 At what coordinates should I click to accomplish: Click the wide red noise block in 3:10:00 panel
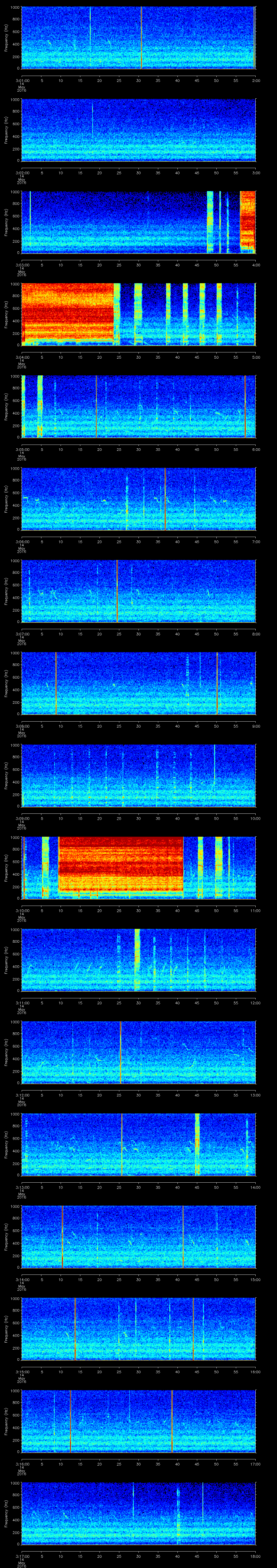point(121,864)
